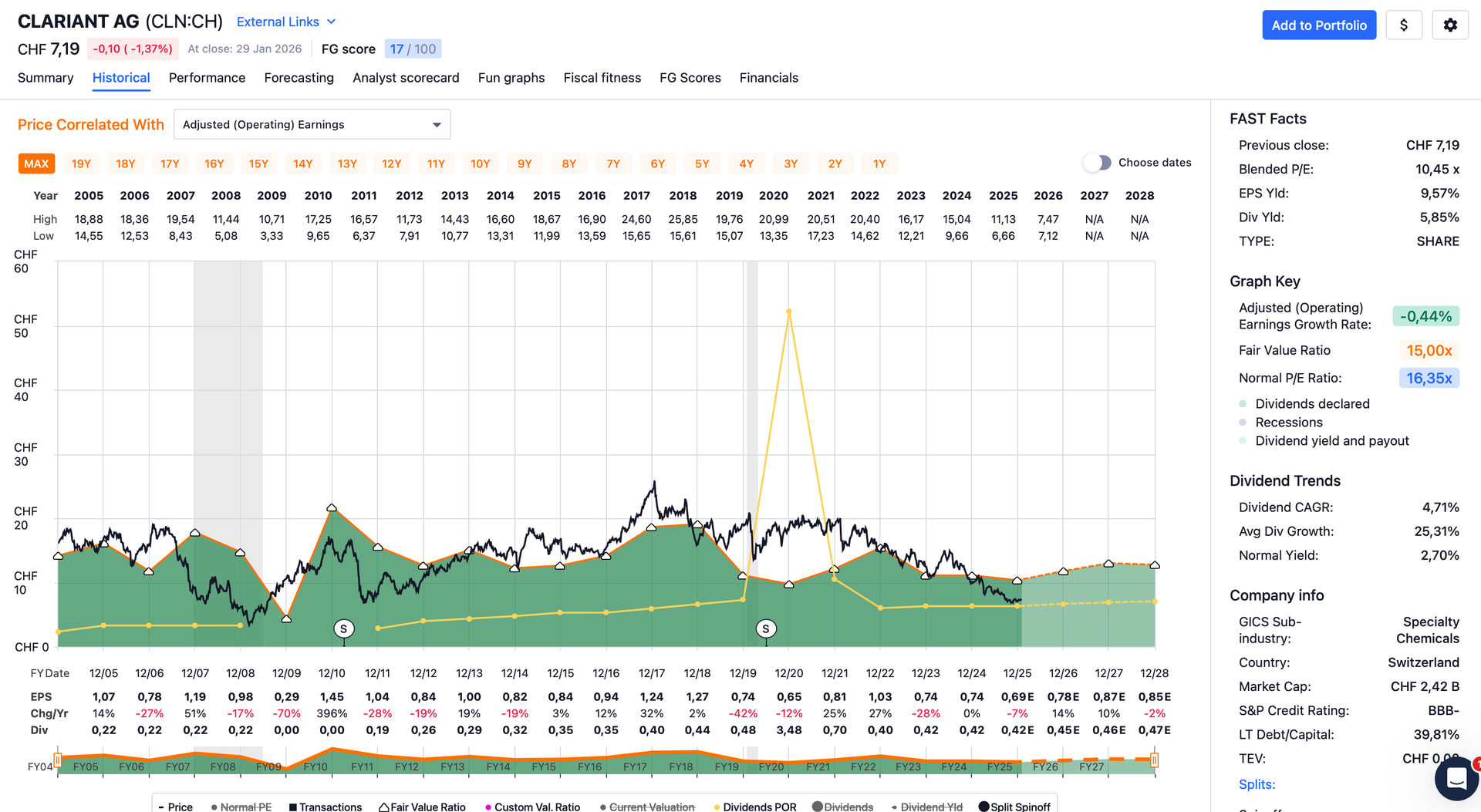Click the dollar currency icon button
The height and width of the screenshot is (812, 1481).
tap(1404, 25)
